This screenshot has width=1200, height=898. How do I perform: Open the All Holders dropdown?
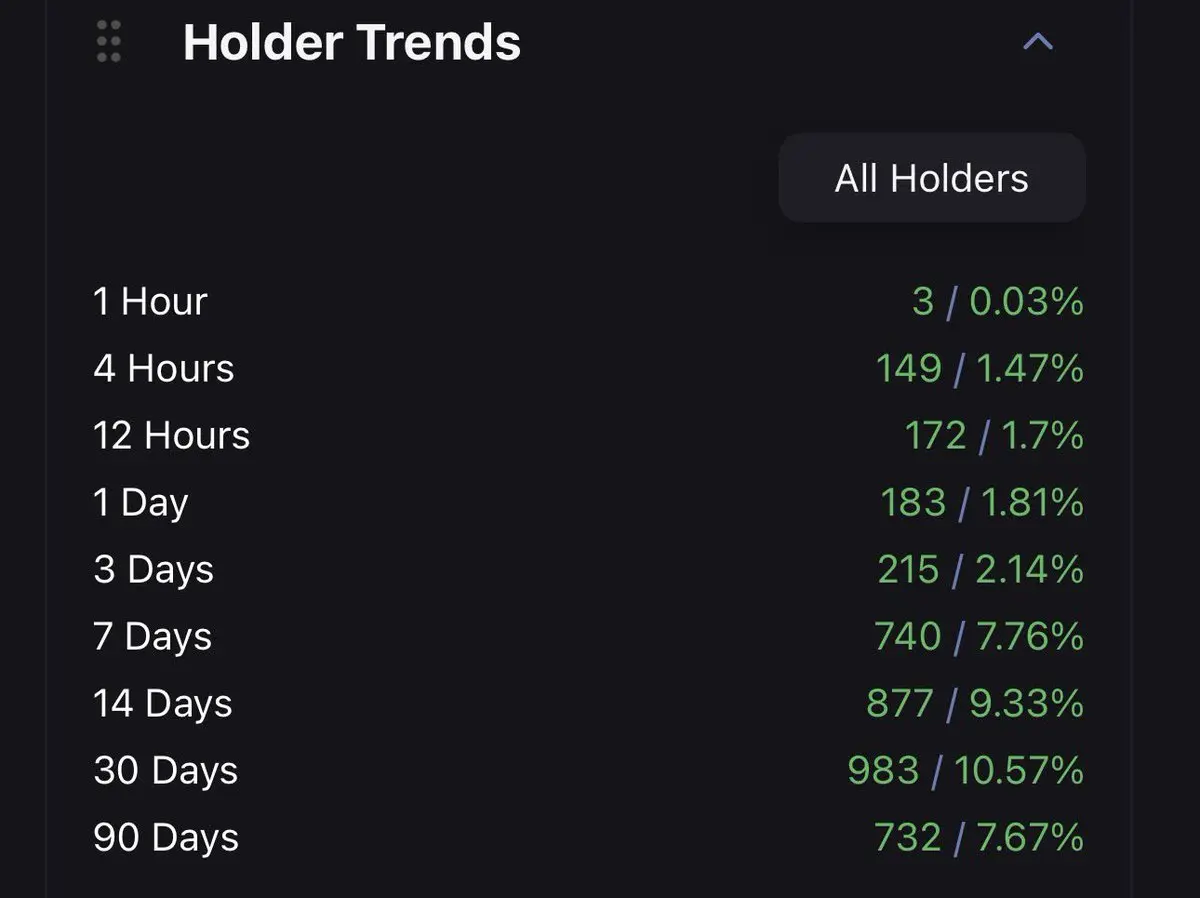(x=931, y=178)
